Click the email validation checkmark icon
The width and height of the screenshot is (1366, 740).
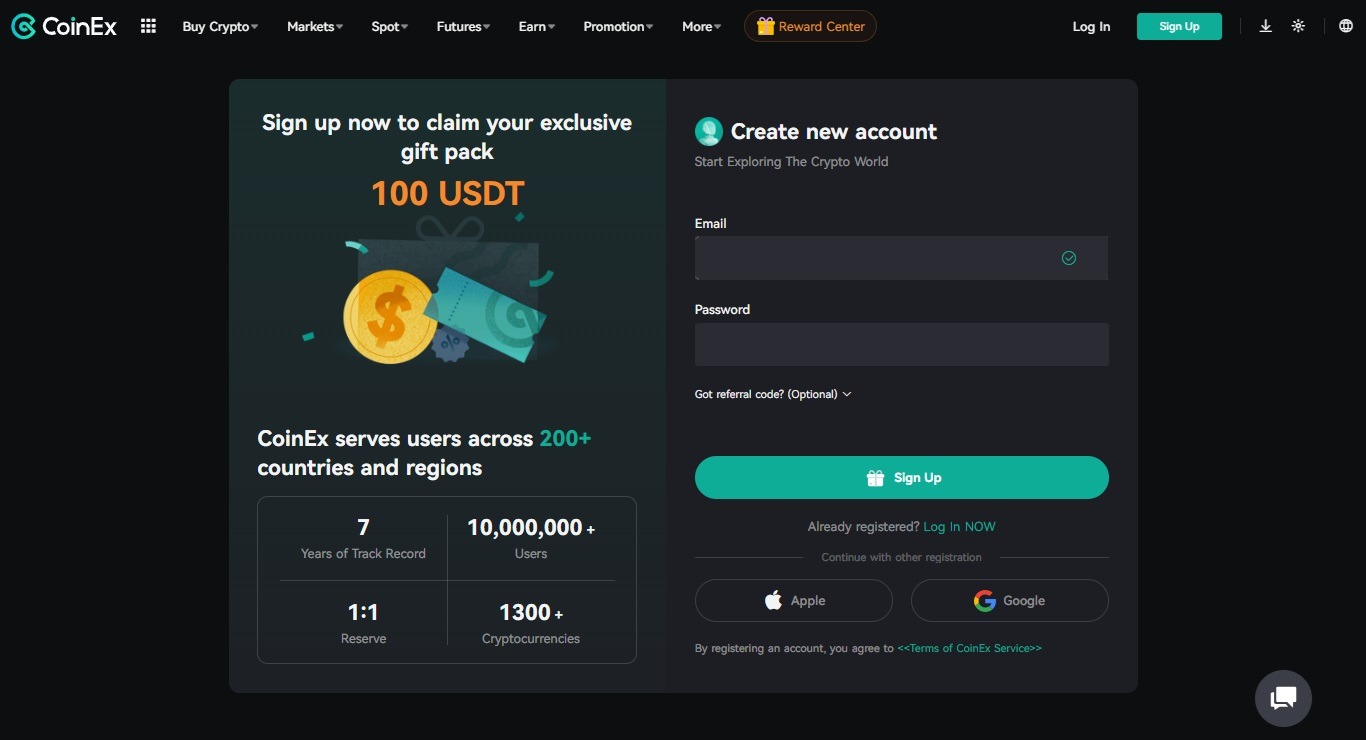[x=1069, y=258]
